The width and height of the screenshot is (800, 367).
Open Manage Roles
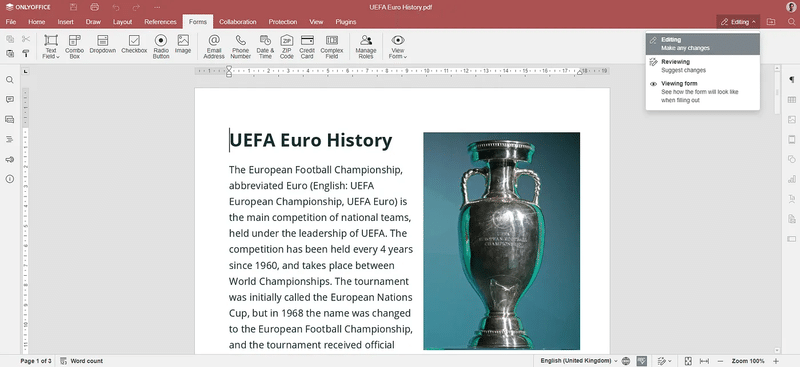pyautogui.click(x=366, y=46)
